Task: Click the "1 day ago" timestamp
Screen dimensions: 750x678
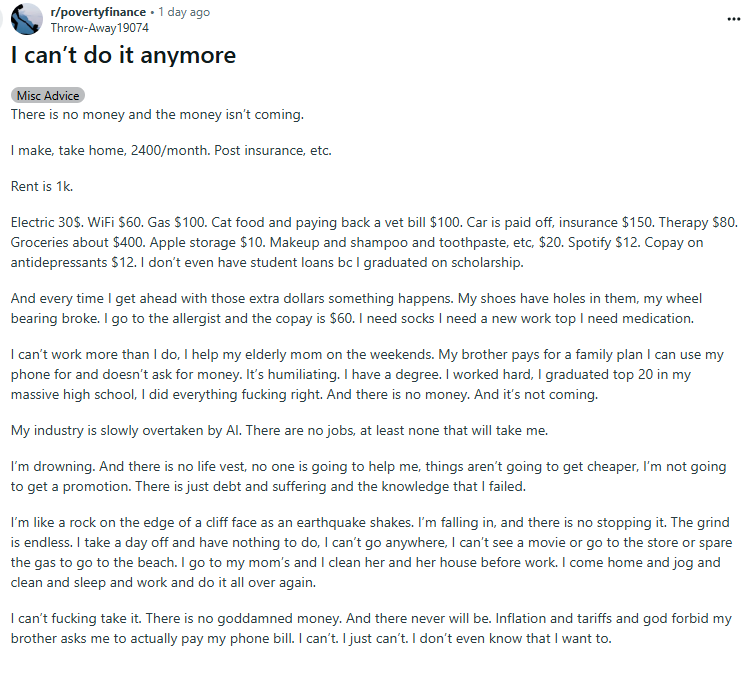Action: coord(184,12)
